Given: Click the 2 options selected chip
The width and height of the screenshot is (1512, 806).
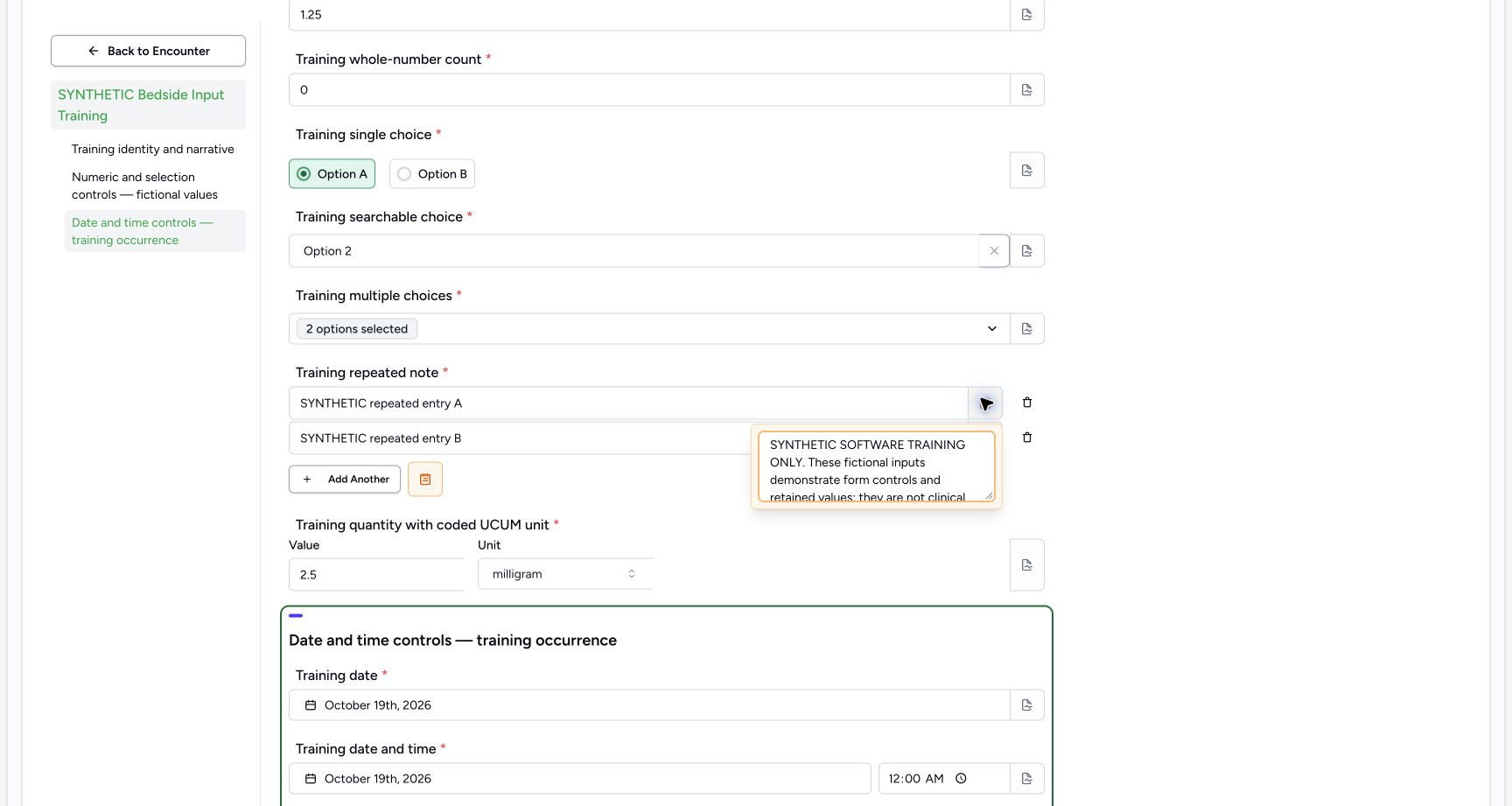Looking at the screenshot, I should pos(357,329).
